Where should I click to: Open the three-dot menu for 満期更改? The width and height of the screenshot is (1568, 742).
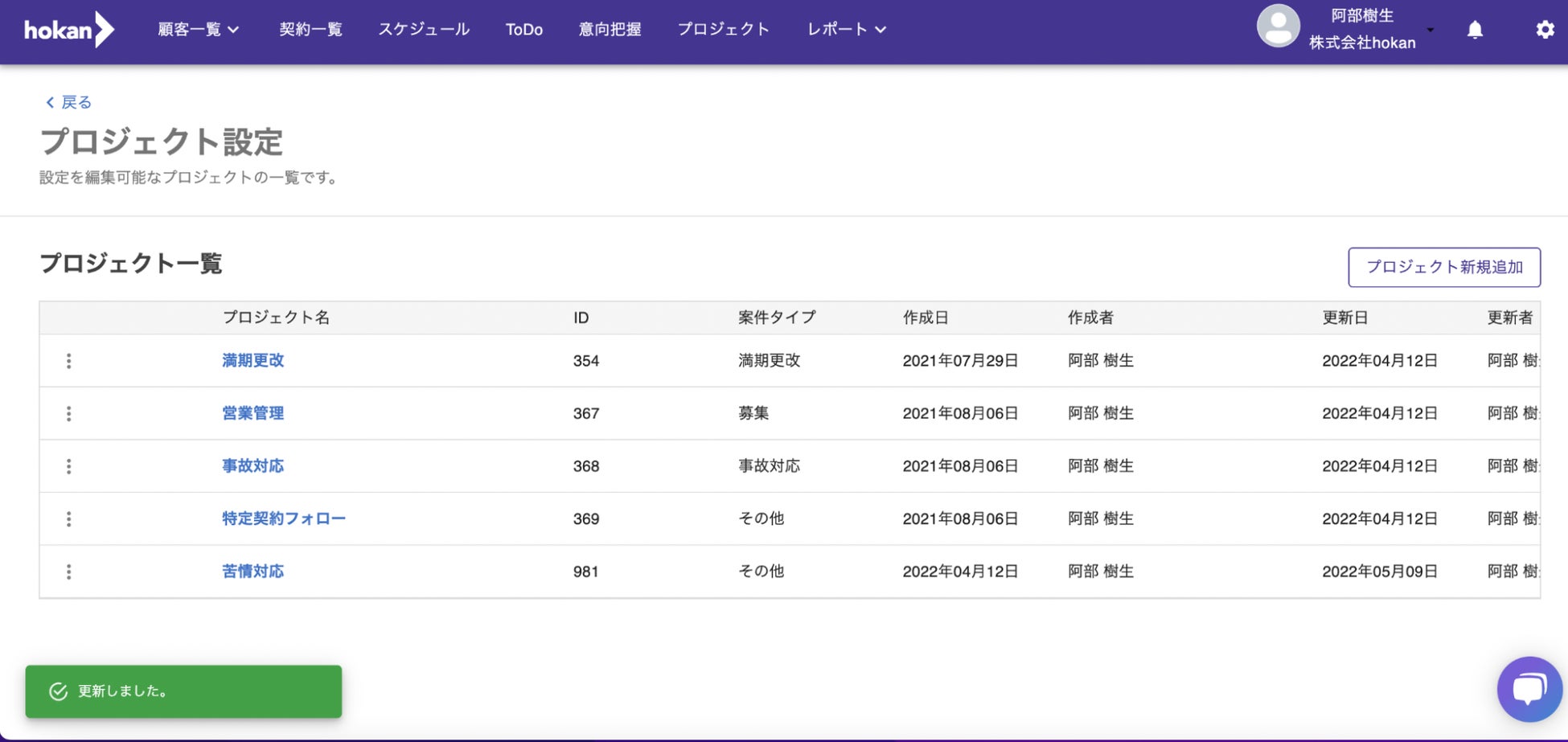coord(69,361)
